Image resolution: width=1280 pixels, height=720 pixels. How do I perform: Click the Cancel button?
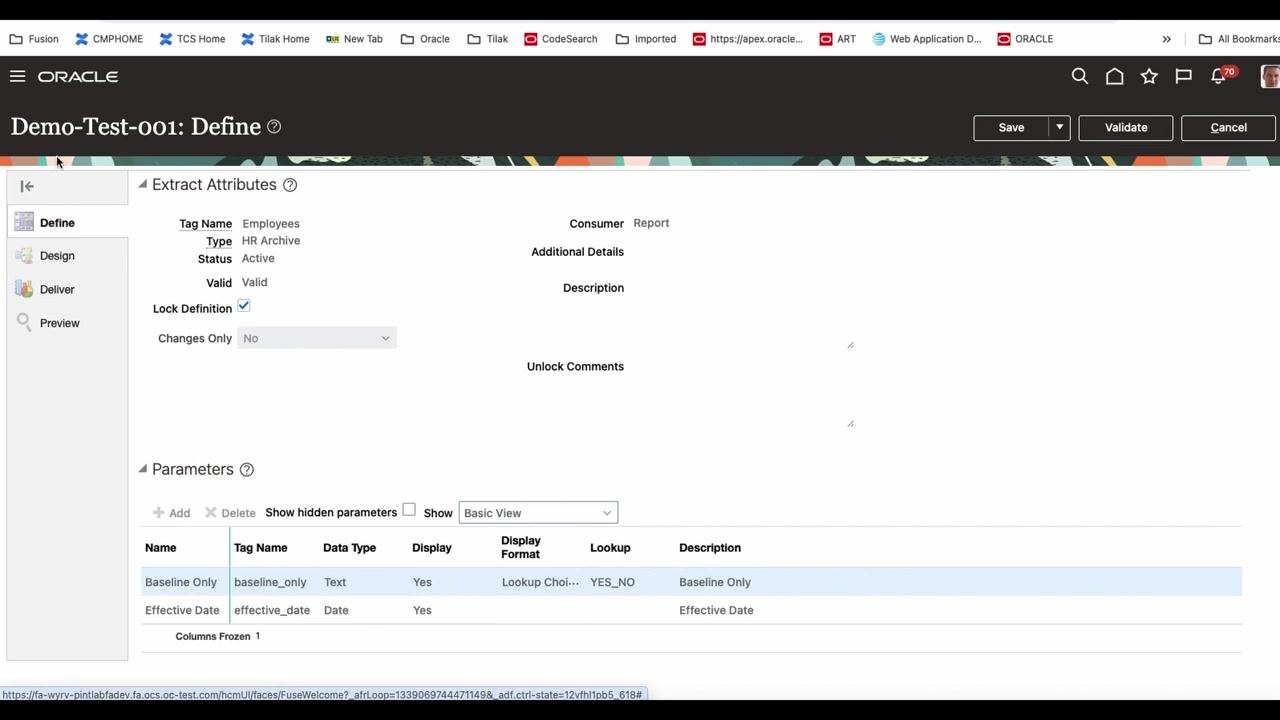pos(1228,127)
